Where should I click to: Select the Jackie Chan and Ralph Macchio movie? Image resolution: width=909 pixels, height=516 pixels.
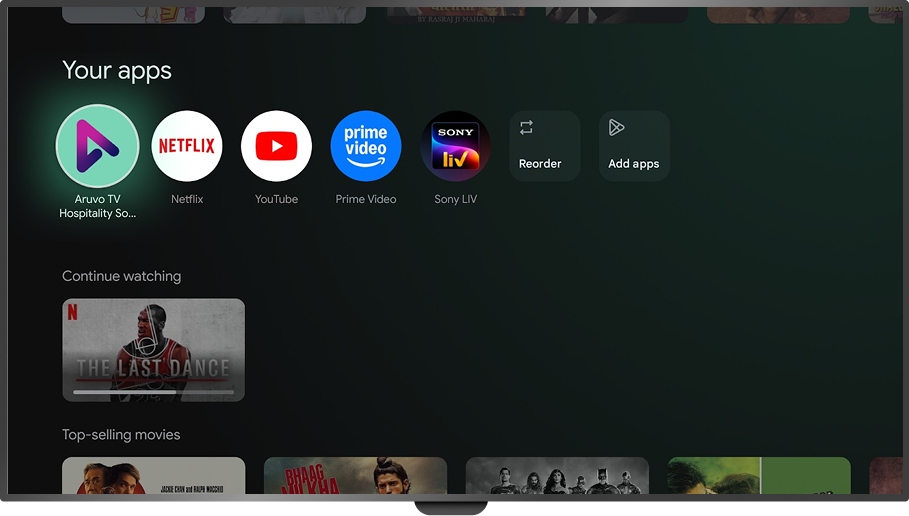(x=153, y=476)
